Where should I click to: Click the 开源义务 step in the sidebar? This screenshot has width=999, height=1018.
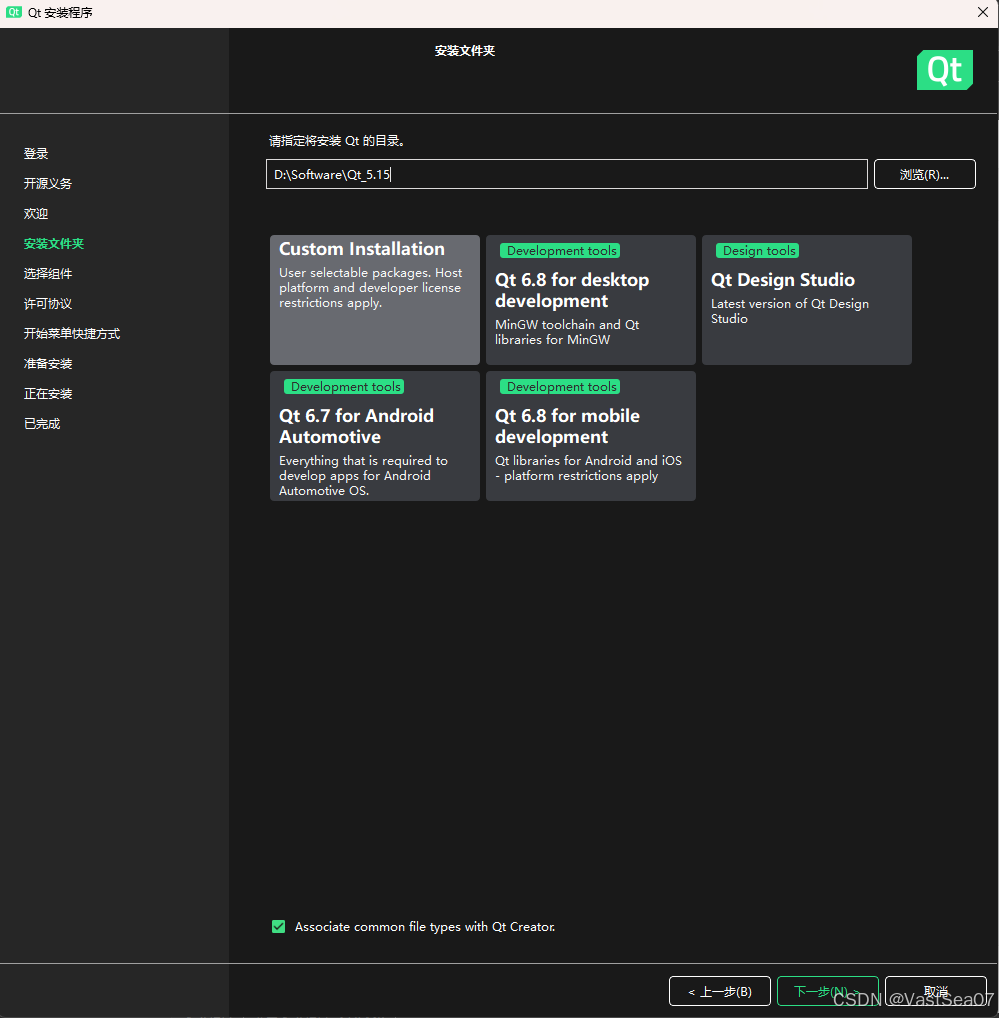pos(47,184)
